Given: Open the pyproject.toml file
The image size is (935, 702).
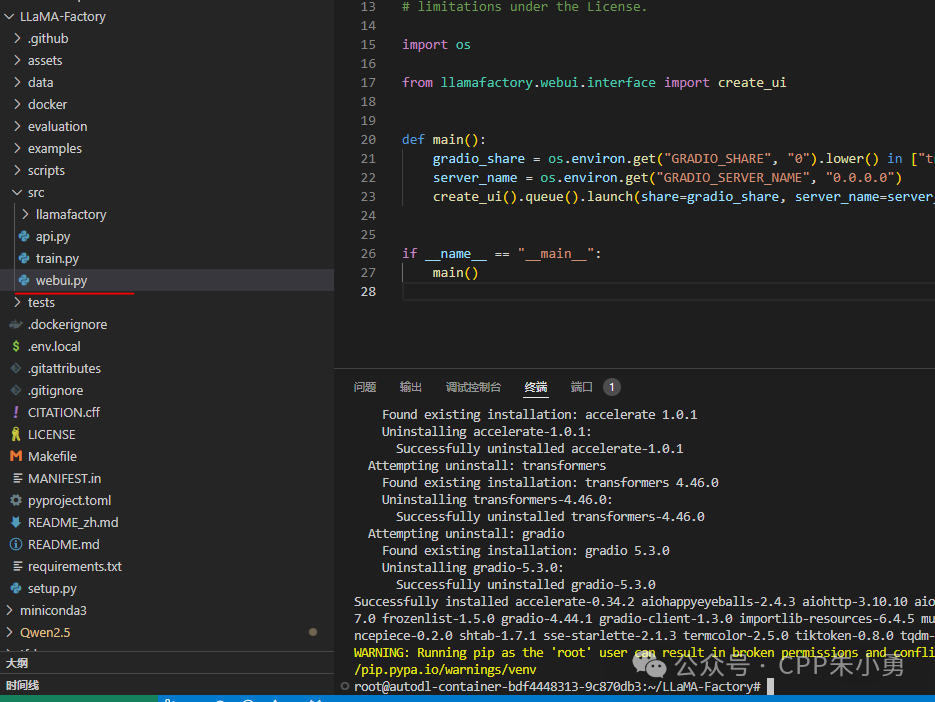Looking at the screenshot, I should pyautogui.click(x=69, y=500).
